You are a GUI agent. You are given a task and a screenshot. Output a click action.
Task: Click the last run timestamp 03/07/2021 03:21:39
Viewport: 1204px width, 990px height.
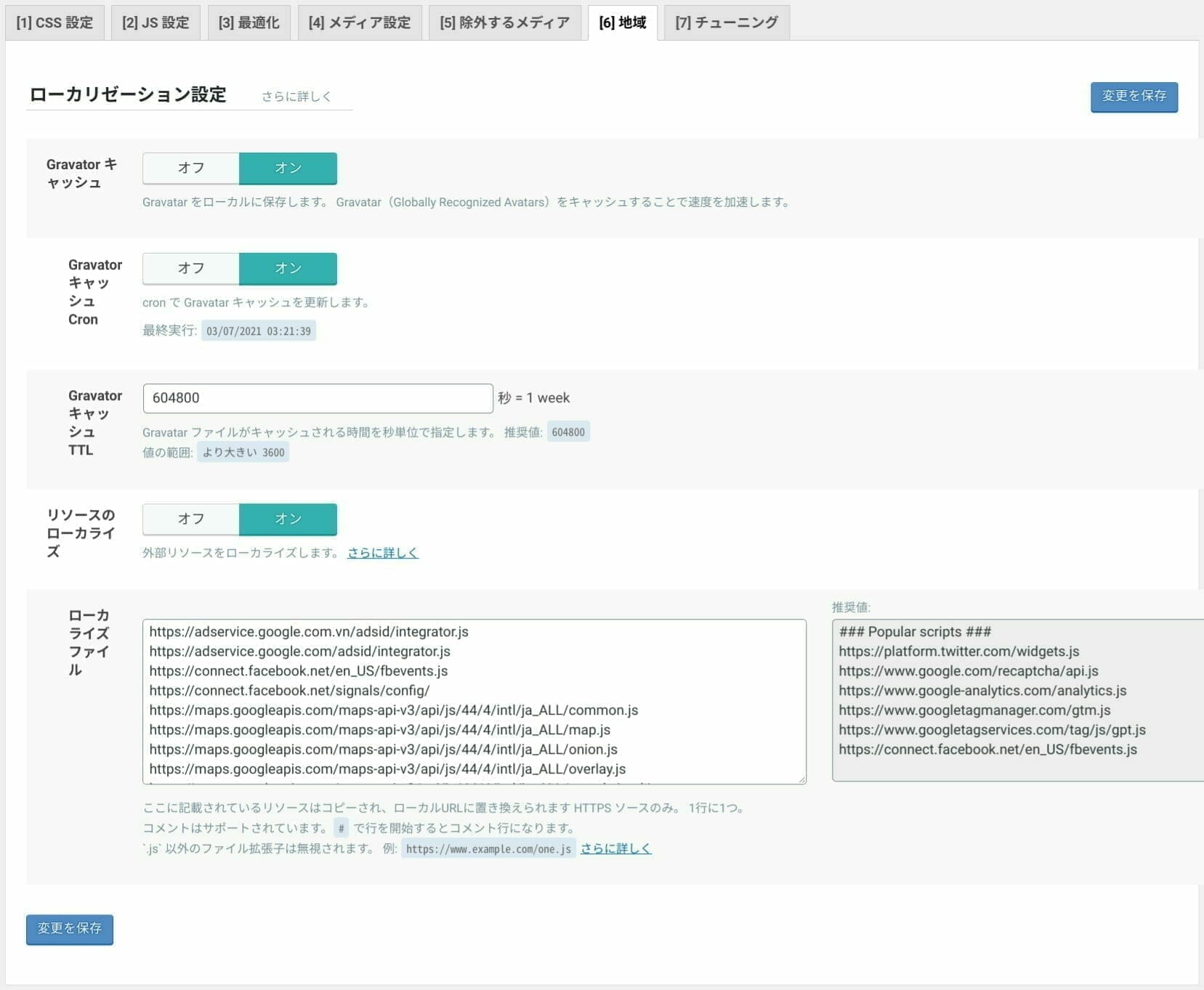[x=259, y=331]
